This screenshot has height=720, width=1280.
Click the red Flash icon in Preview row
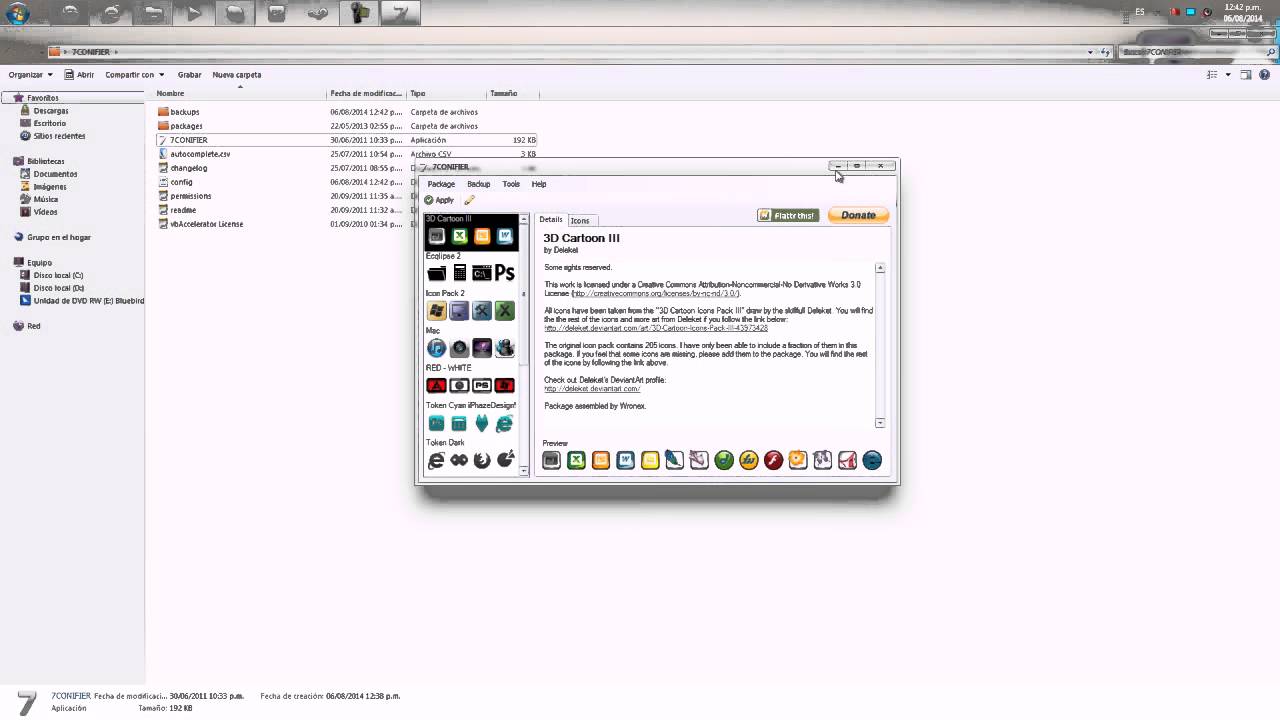(773, 460)
